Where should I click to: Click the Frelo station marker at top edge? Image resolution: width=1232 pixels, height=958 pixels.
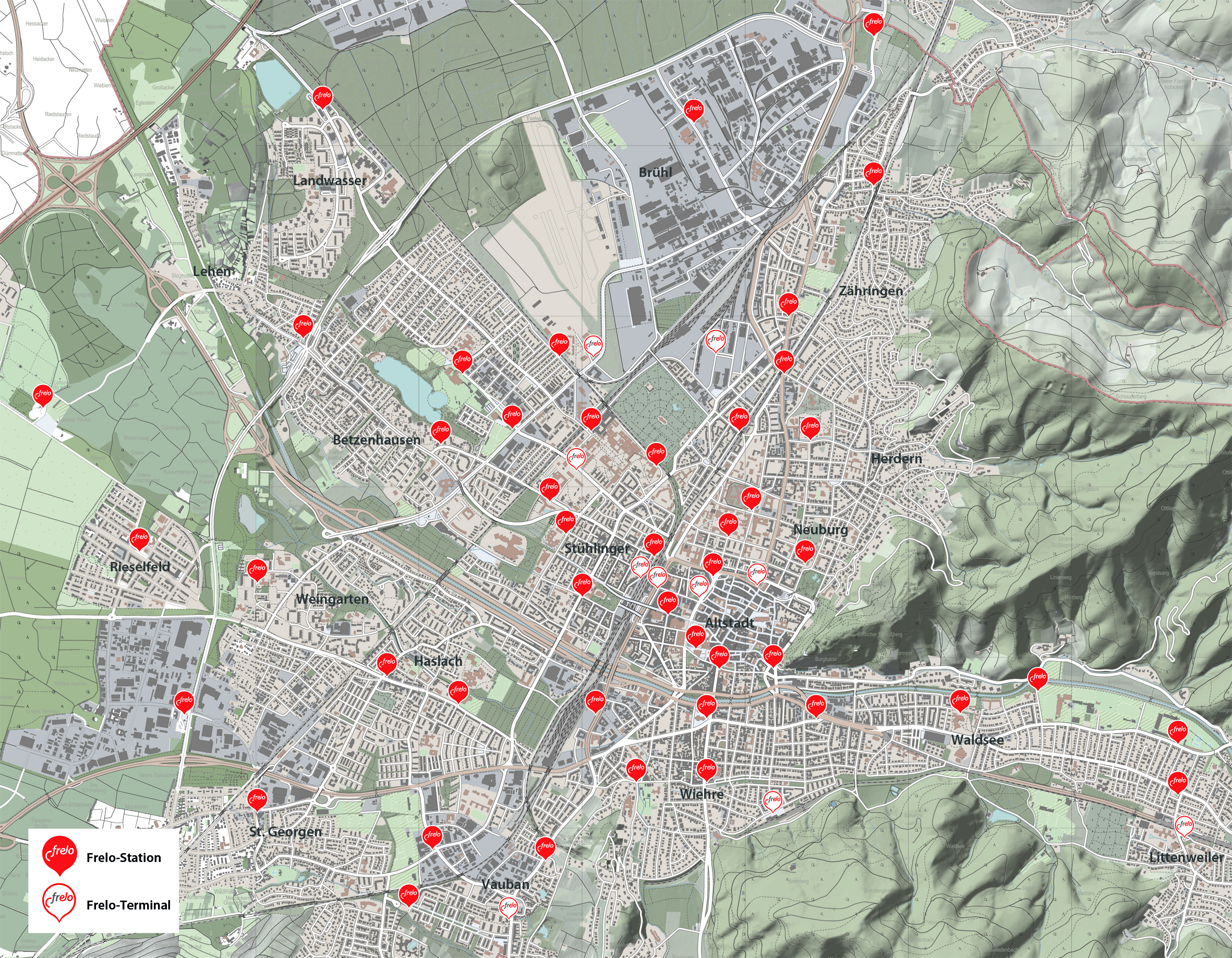pos(873,22)
